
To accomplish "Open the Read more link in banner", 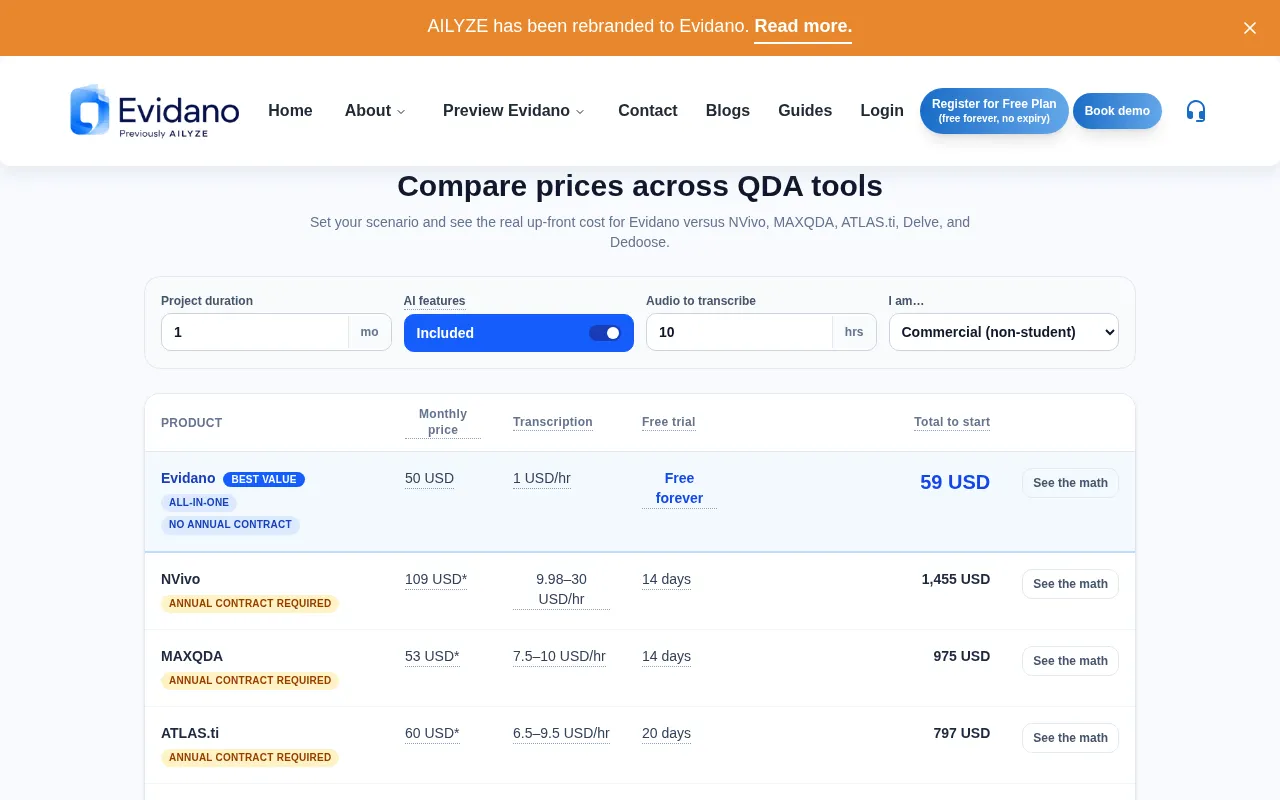I will (x=803, y=27).
